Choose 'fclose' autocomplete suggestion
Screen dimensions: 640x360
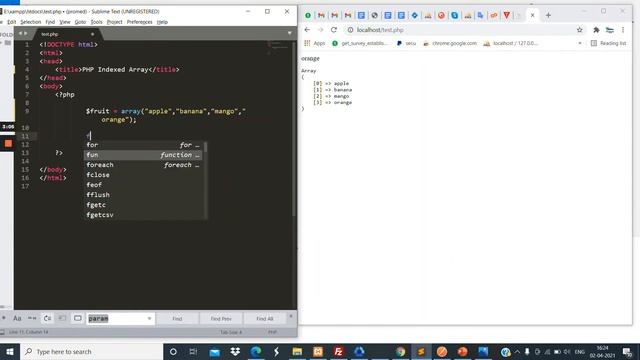[143, 175]
